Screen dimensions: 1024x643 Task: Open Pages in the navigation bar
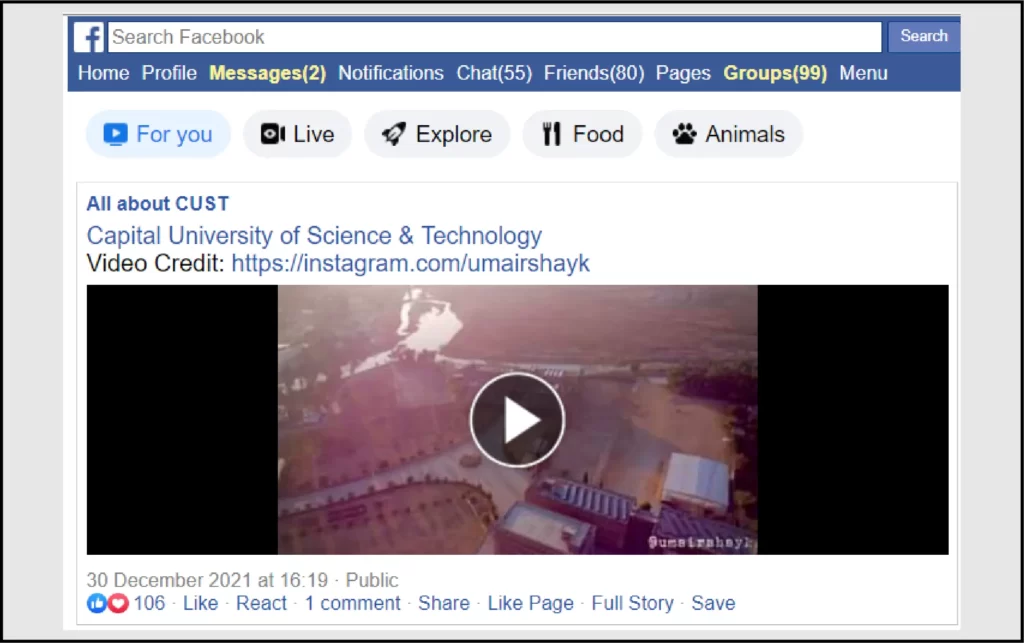point(683,73)
